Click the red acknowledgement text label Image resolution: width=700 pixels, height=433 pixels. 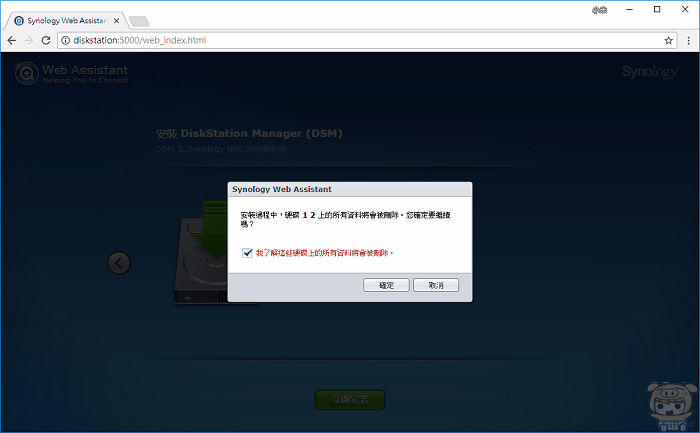325,253
